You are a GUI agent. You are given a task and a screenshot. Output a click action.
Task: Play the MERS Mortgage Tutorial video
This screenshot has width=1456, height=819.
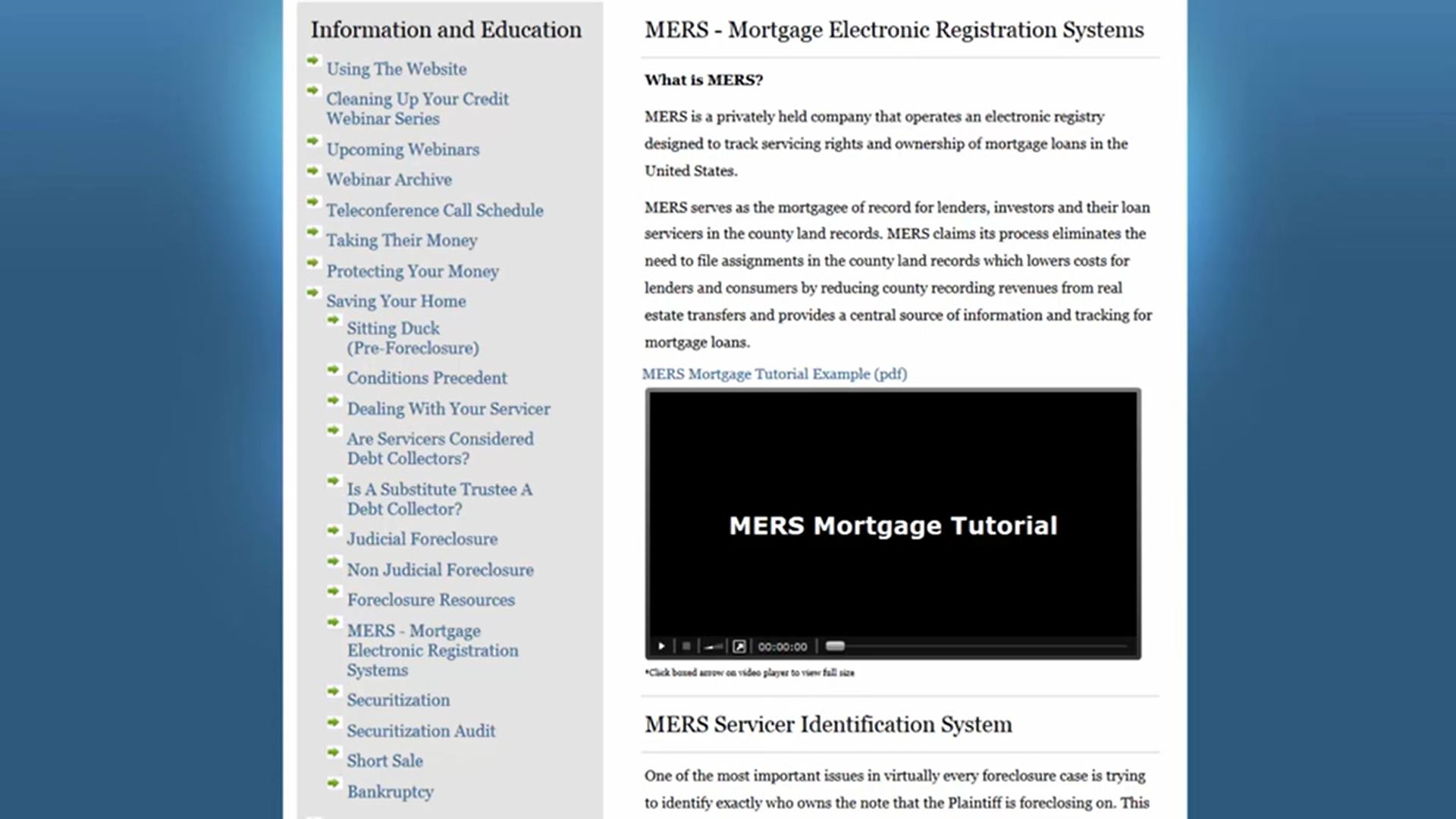(x=661, y=646)
